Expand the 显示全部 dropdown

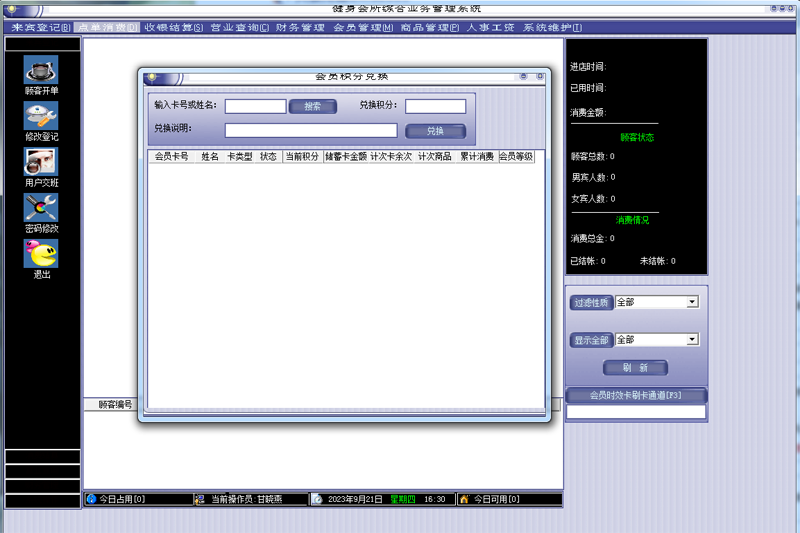[691, 340]
